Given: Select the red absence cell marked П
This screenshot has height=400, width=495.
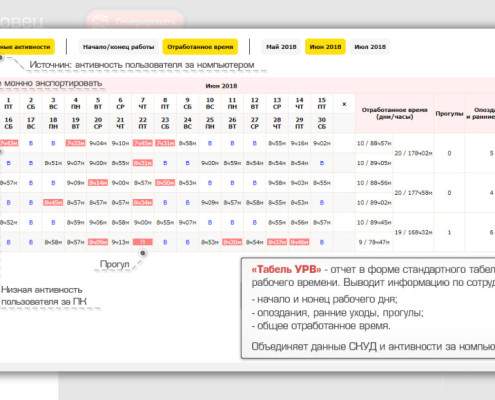Looking at the screenshot, I should [x=143, y=242].
